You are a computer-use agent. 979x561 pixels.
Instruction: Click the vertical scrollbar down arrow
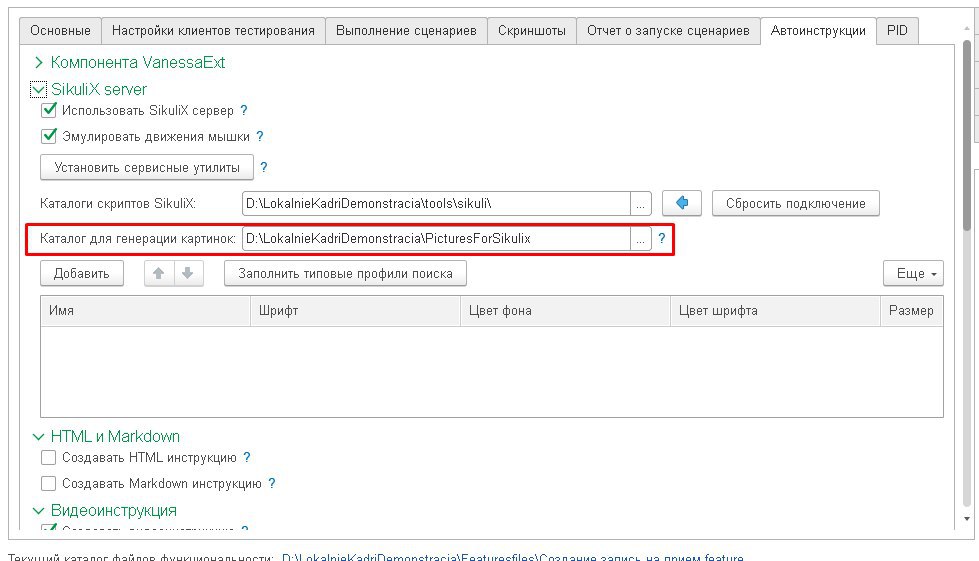pos(967,519)
